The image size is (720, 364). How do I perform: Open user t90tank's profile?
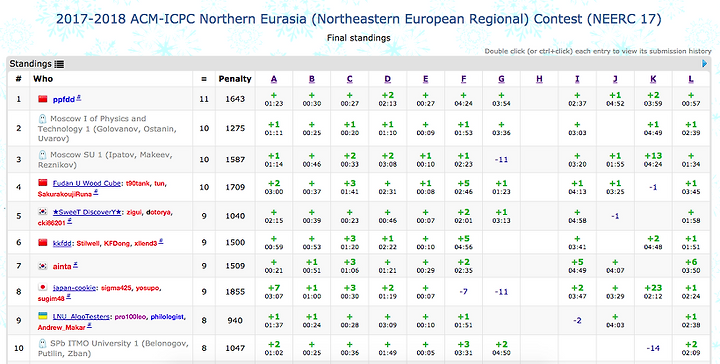coord(138,183)
